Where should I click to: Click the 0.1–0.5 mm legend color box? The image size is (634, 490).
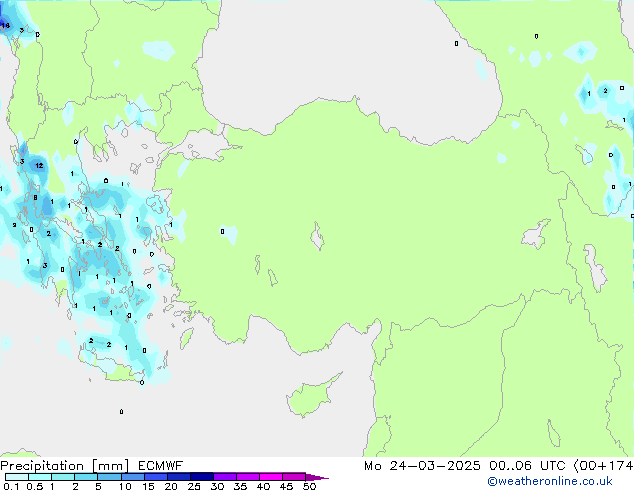coord(17,477)
